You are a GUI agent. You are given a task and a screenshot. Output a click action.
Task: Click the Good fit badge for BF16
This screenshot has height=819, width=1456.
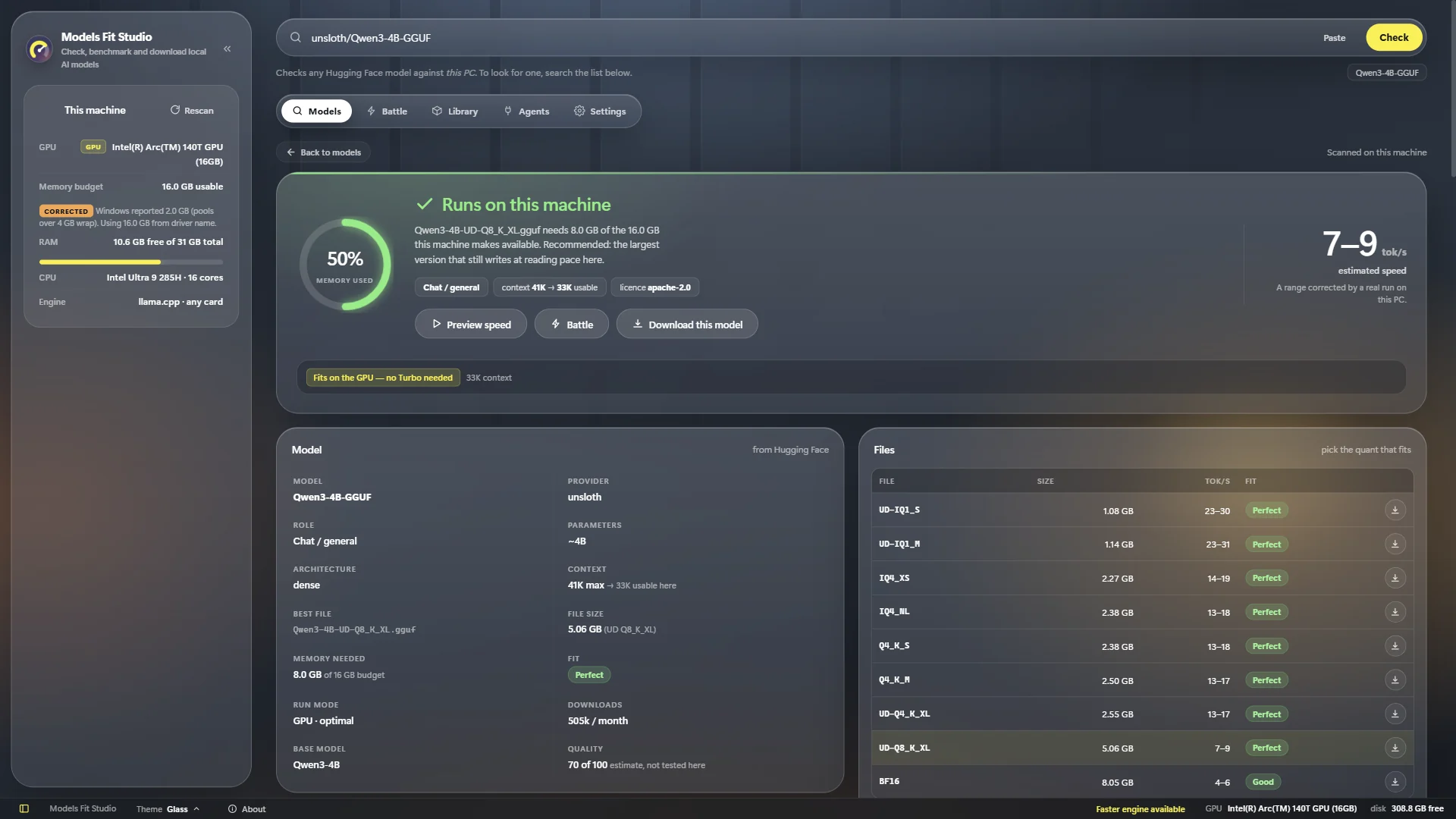[1263, 782]
